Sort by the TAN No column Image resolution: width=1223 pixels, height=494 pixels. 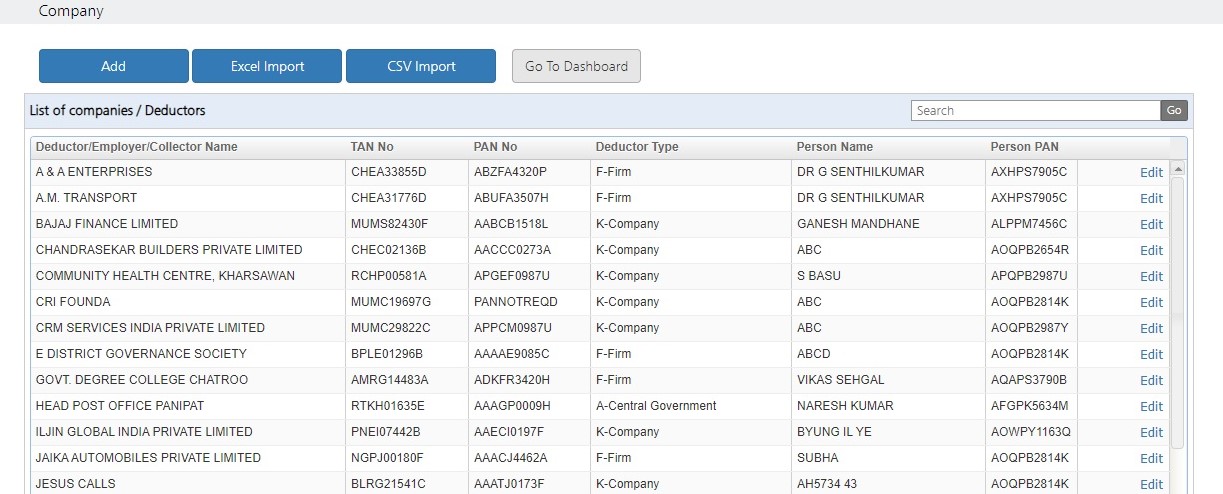[x=372, y=147]
